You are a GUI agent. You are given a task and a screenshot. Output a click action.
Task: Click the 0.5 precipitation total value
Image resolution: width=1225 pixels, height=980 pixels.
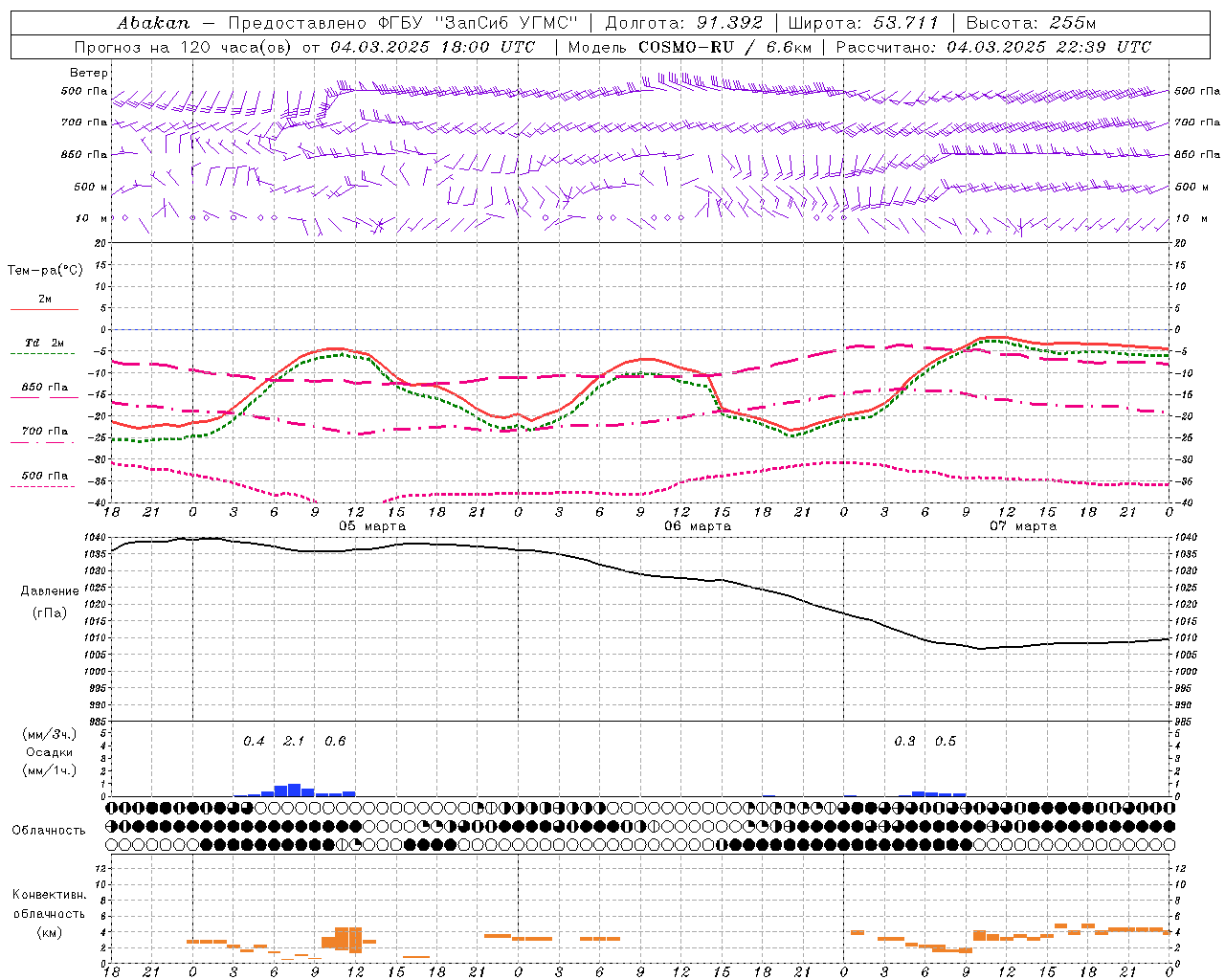[x=946, y=742]
